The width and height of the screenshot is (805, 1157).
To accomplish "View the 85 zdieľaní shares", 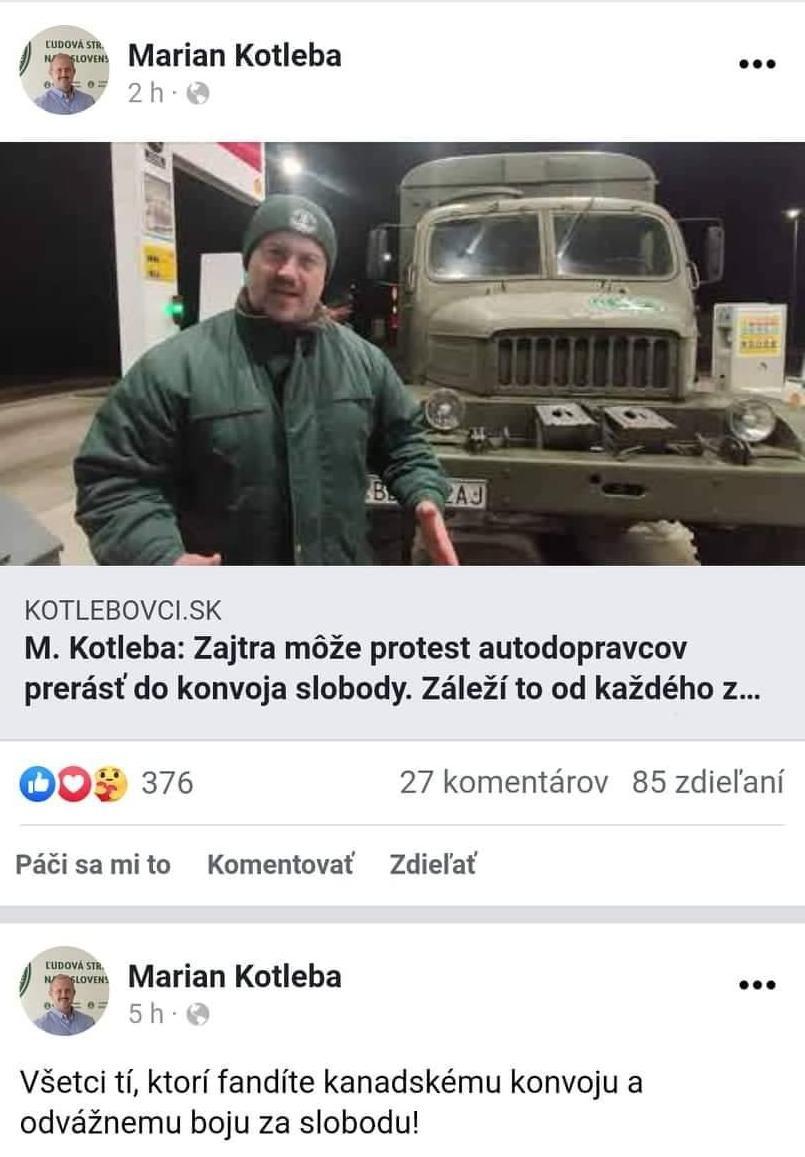I will [708, 782].
